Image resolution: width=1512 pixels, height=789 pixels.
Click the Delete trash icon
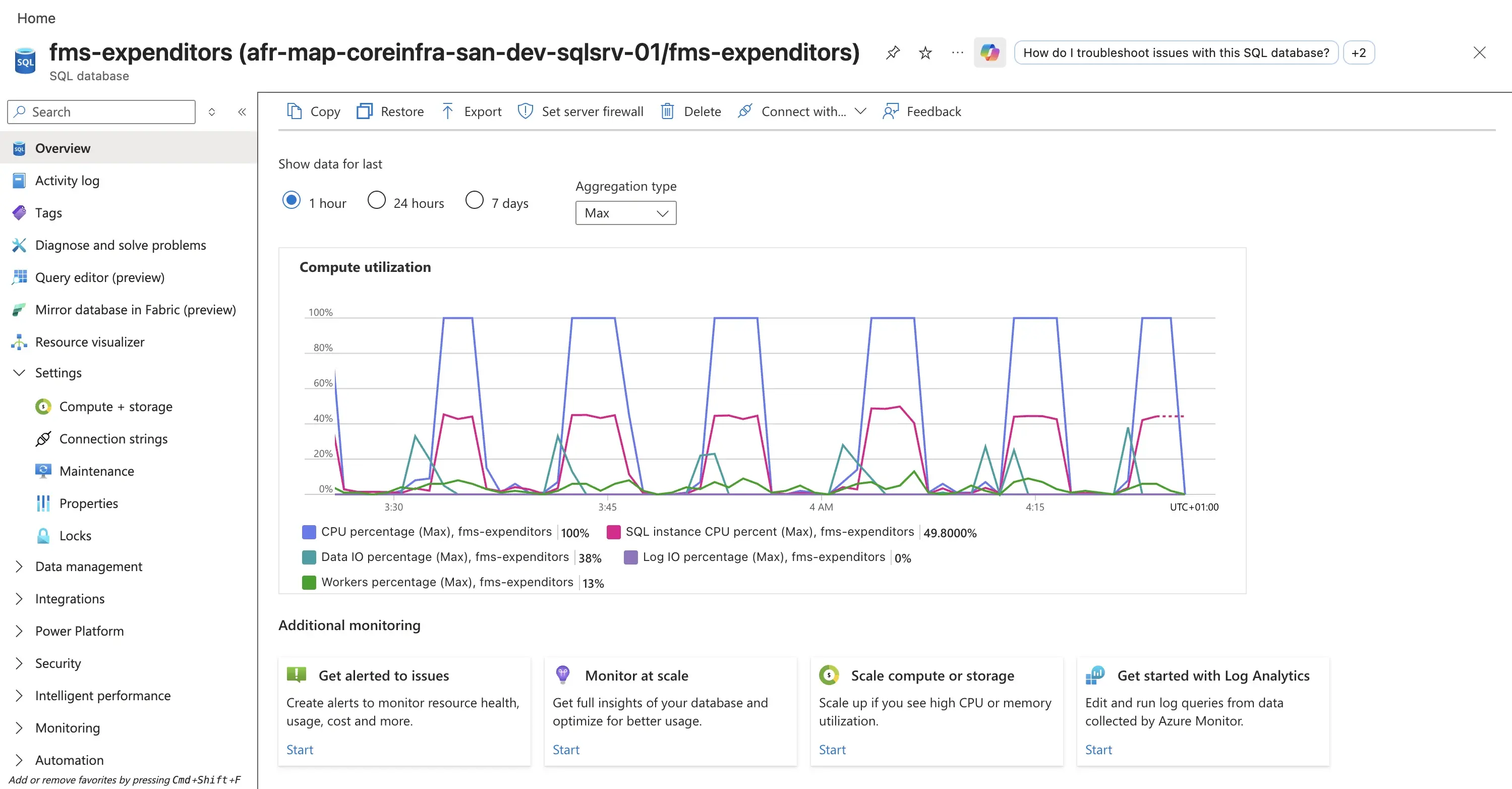point(667,111)
